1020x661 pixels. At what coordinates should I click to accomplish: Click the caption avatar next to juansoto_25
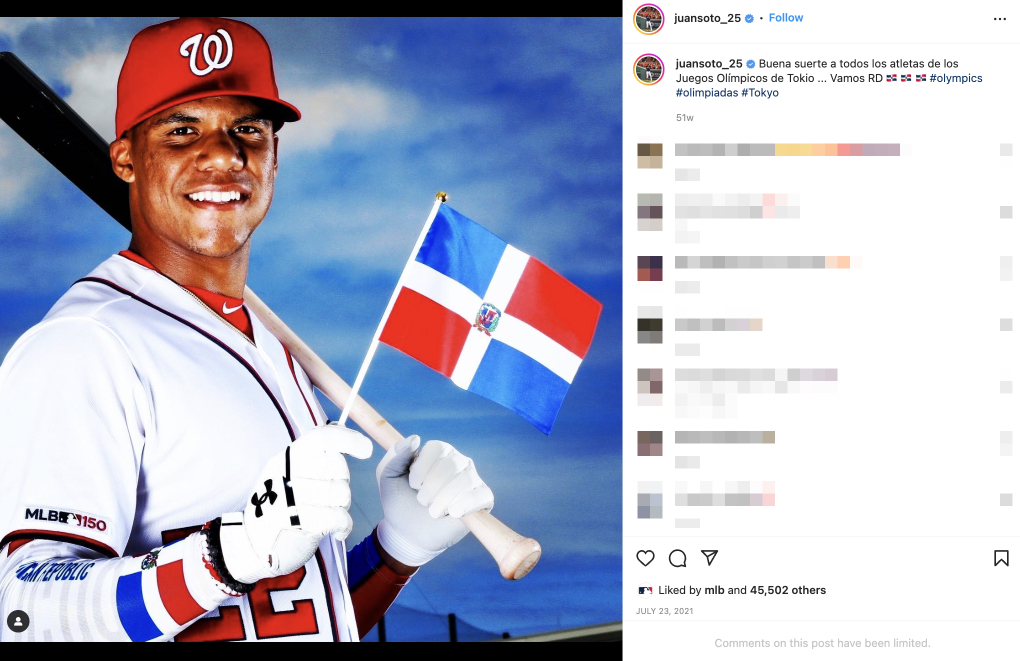649,70
